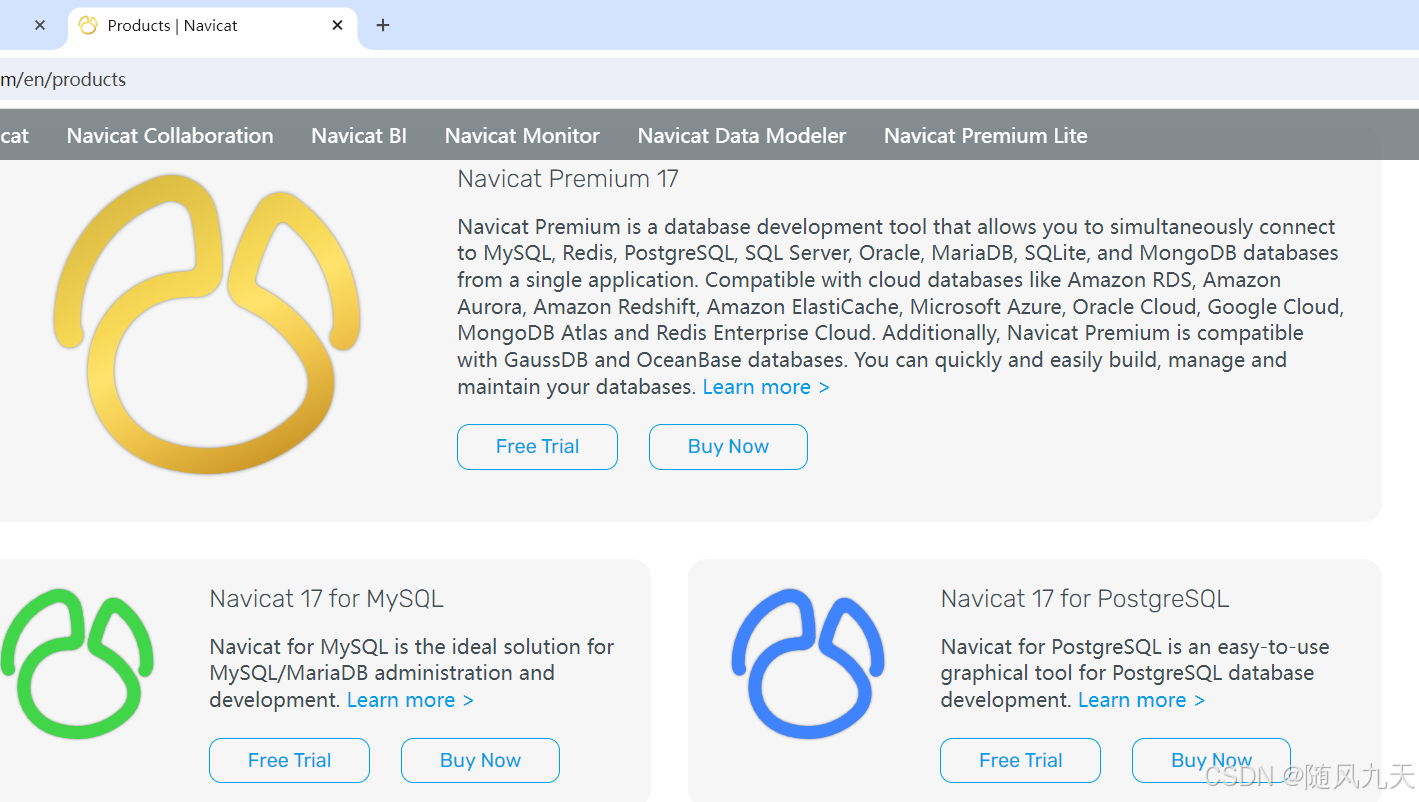Click Buy Now for Navicat Premium 17
This screenshot has height=802, width=1419.
[728, 447]
